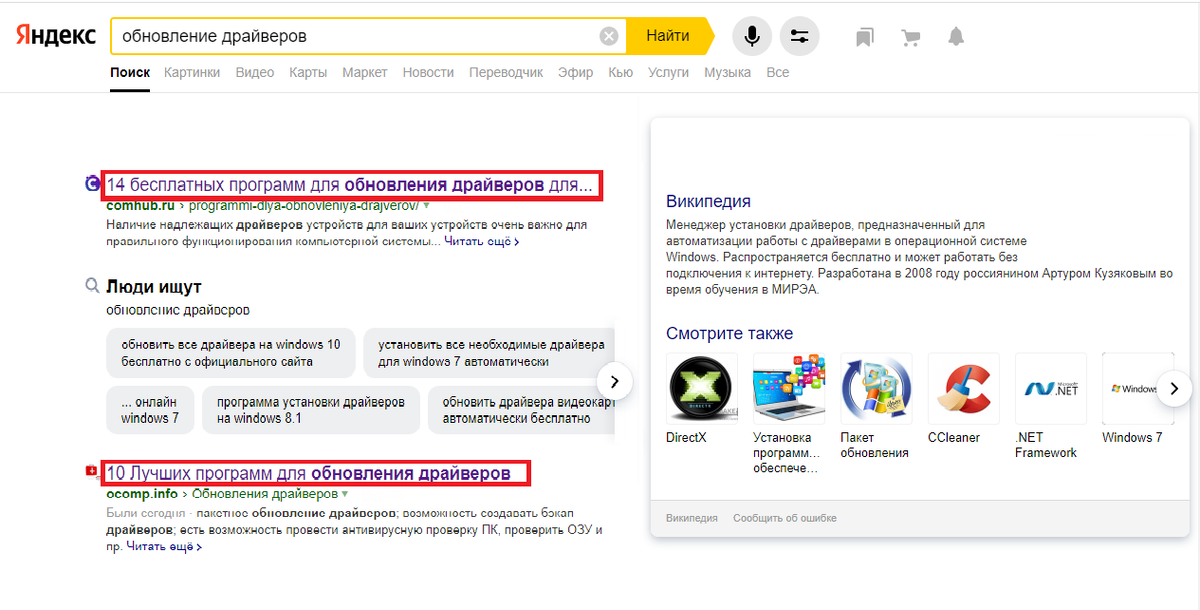This screenshot has width=1200, height=610.
Task: Select suggestion программа установки драйверов
Action: click(x=311, y=410)
